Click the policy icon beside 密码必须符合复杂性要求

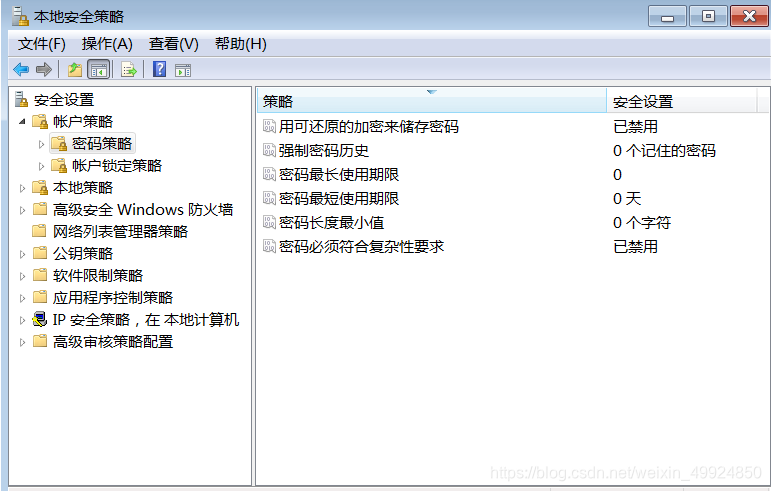click(x=269, y=246)
